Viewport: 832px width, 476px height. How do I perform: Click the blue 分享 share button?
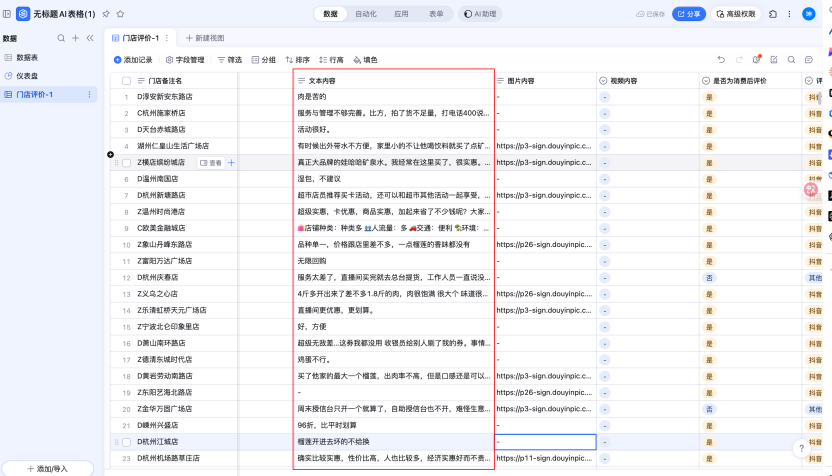click(x=688, y=14)
